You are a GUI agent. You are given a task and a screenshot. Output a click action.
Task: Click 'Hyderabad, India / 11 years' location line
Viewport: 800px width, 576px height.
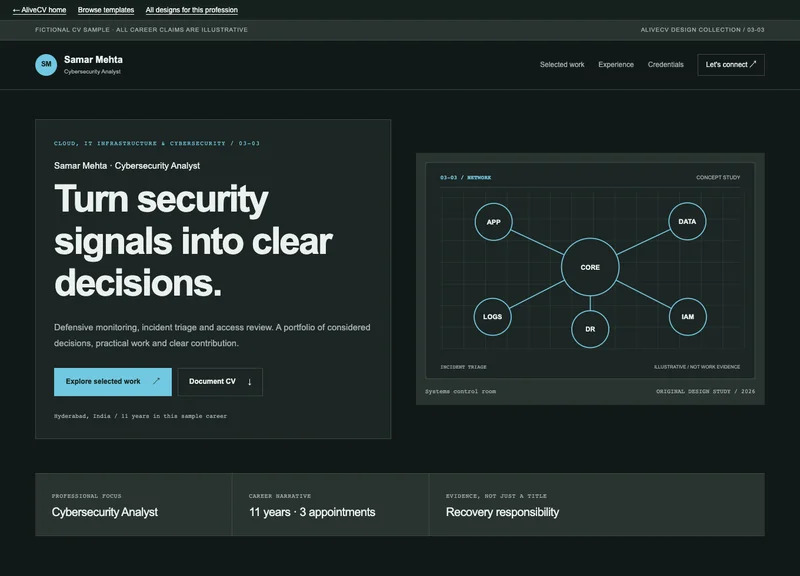point(140,416)
